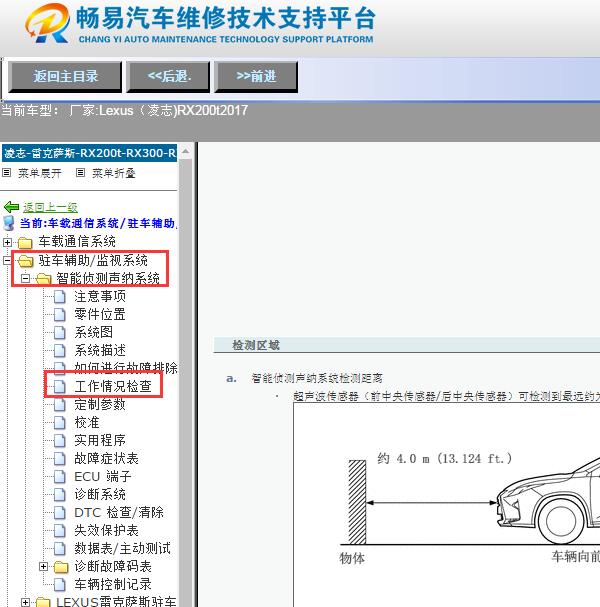Open the 数据表/主动测试 page

click(x=122, y=549)
